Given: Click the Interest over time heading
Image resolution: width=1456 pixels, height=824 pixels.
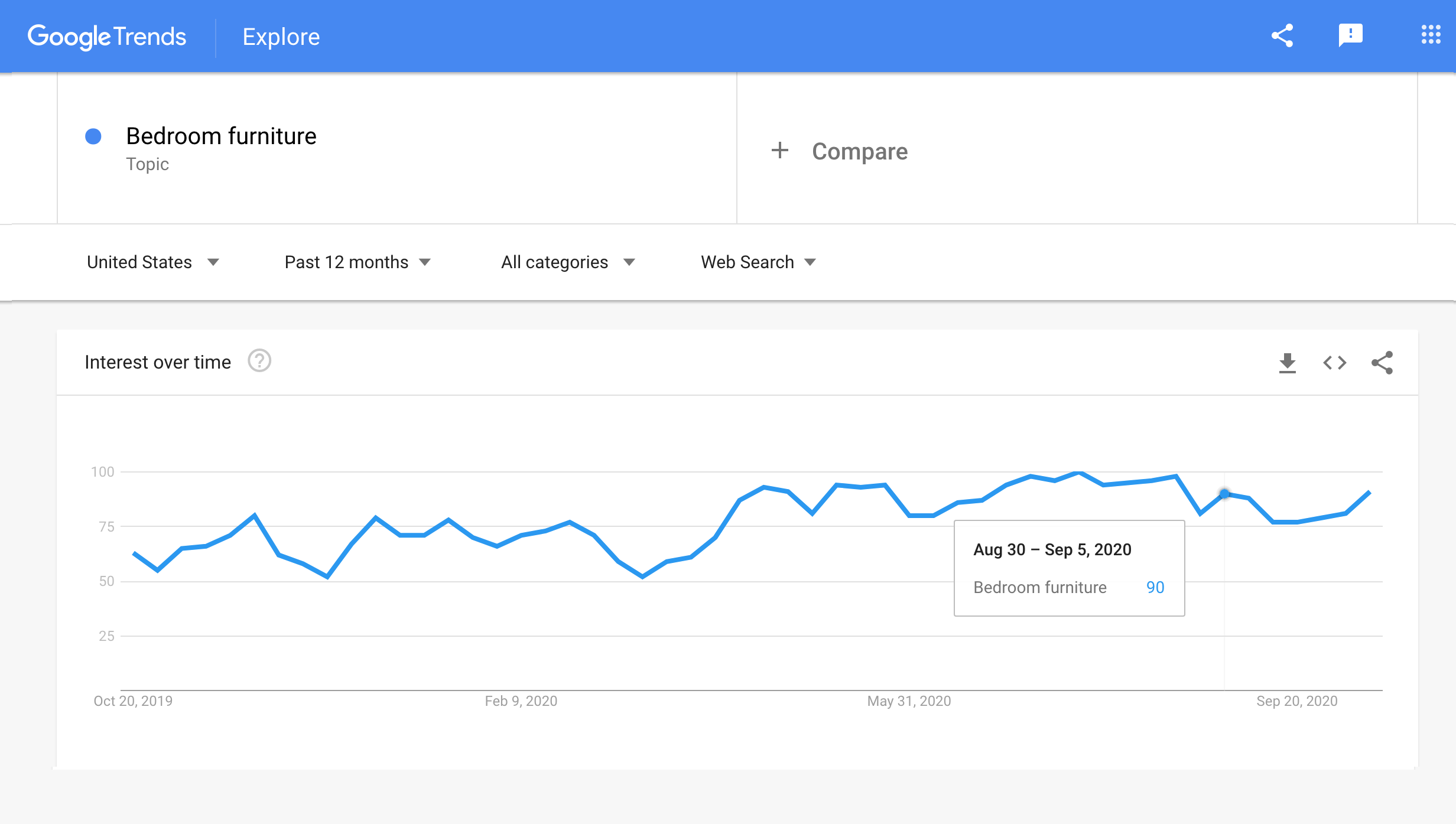Looking at the screenshot, I should click(158, 361).
